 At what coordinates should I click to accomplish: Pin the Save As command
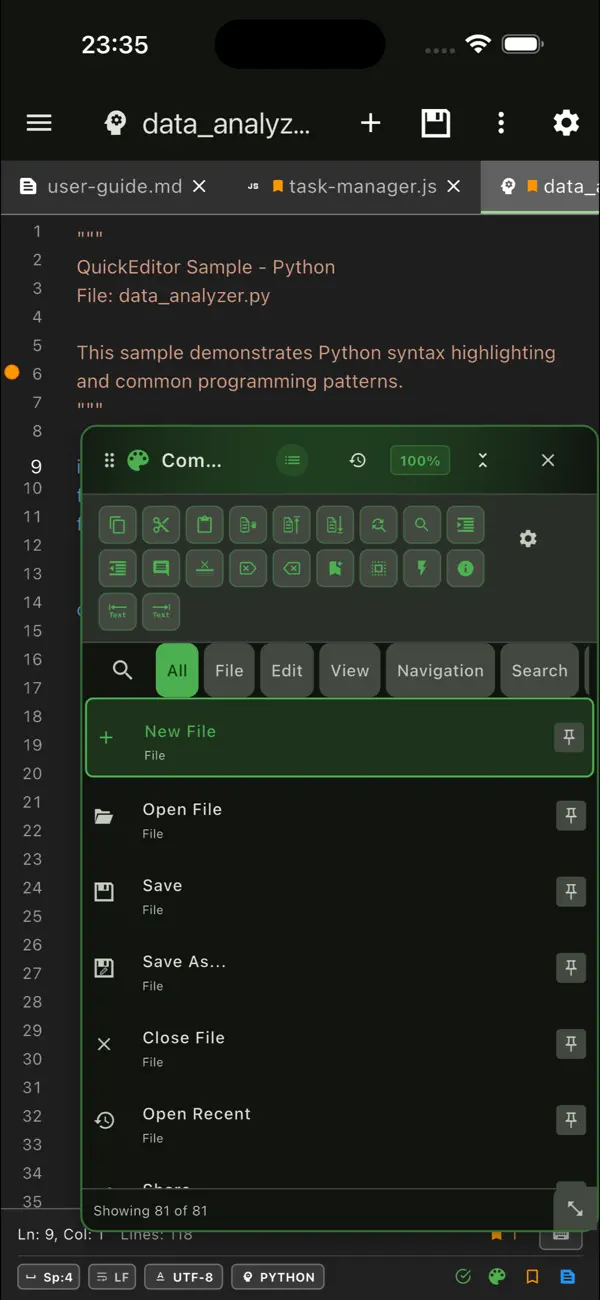pos(570,968)
